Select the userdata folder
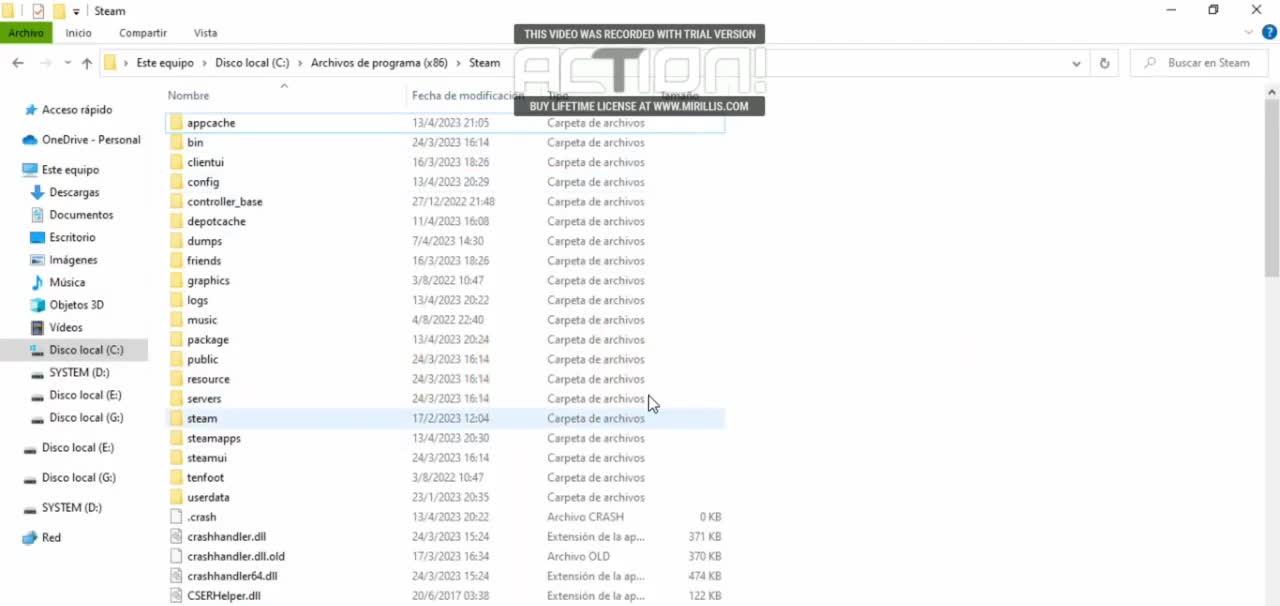 pyautogui.click(x=208, y=497)
